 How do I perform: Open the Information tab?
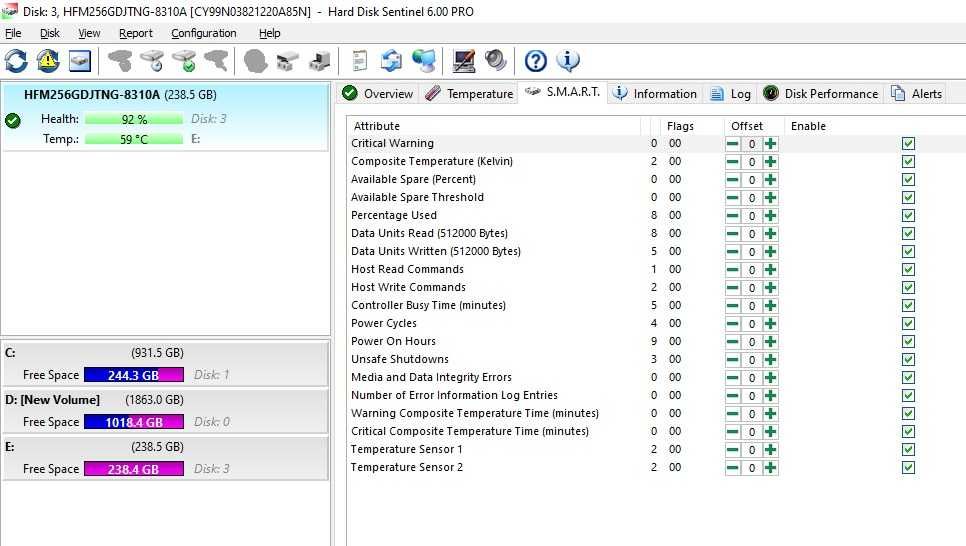pyautogui.click(x=655, y=94)
